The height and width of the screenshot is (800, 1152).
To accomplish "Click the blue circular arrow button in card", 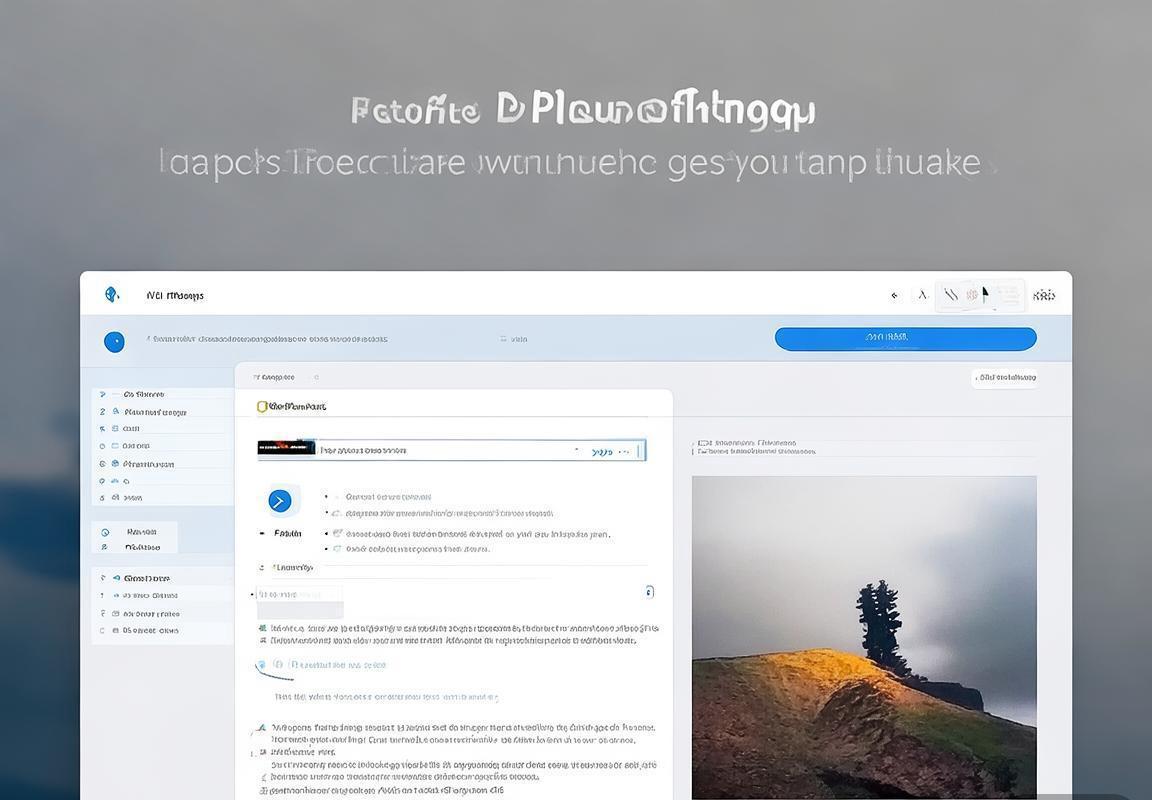I will click(279, 501).
